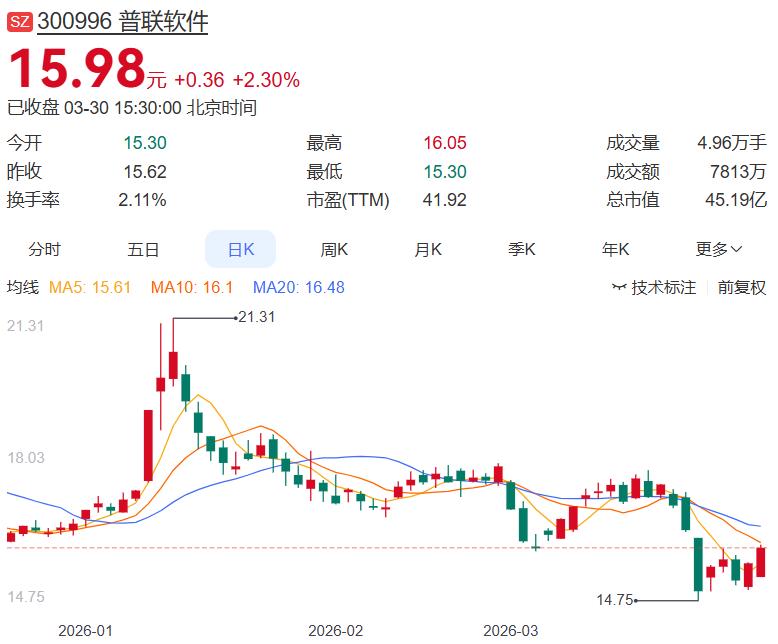The image size is (778, 644).
Task: Select the 季K chart tab
Action: coord(521,249)
